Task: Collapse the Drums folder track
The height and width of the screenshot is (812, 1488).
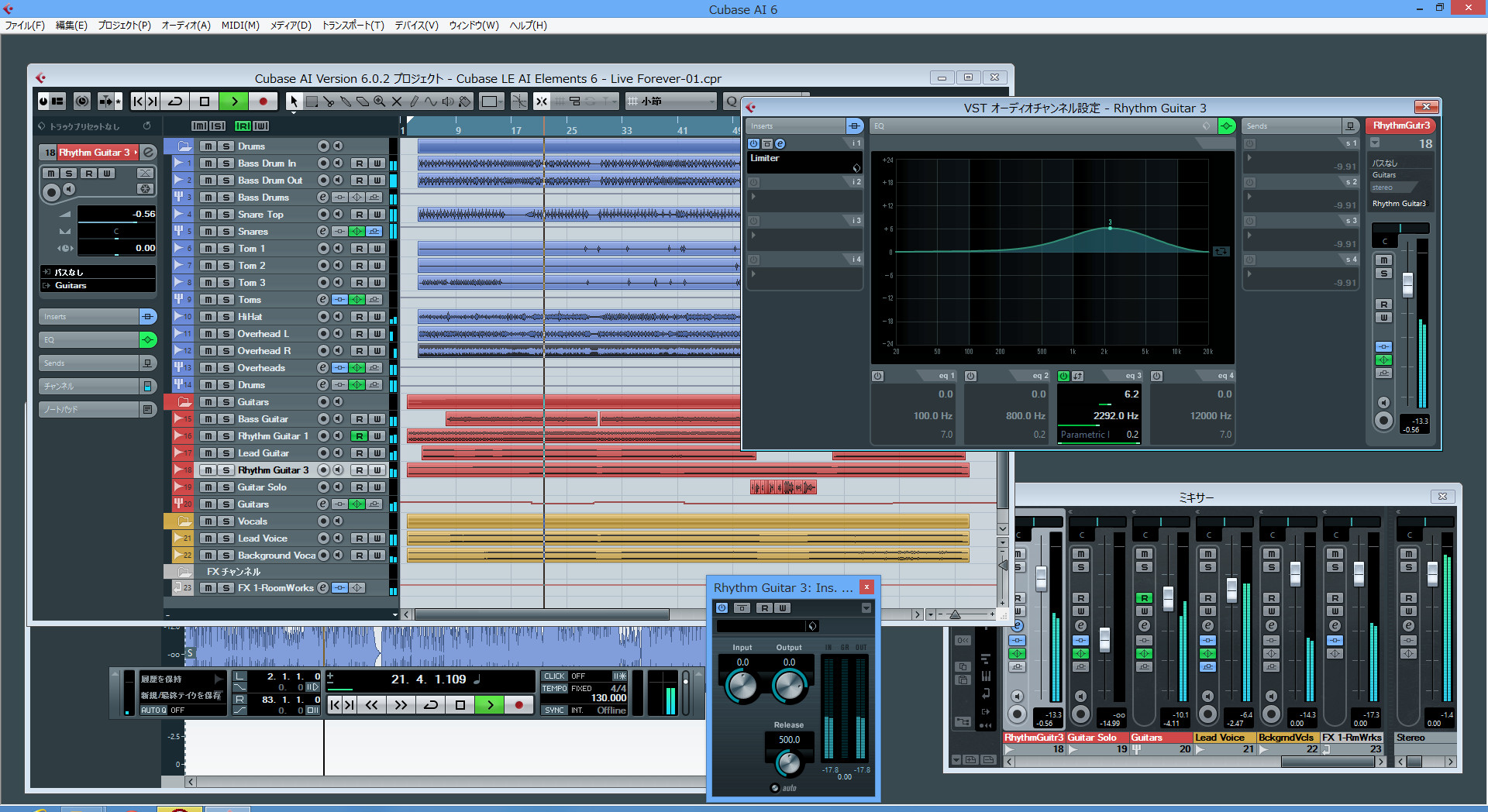Action: pos(184,146)
